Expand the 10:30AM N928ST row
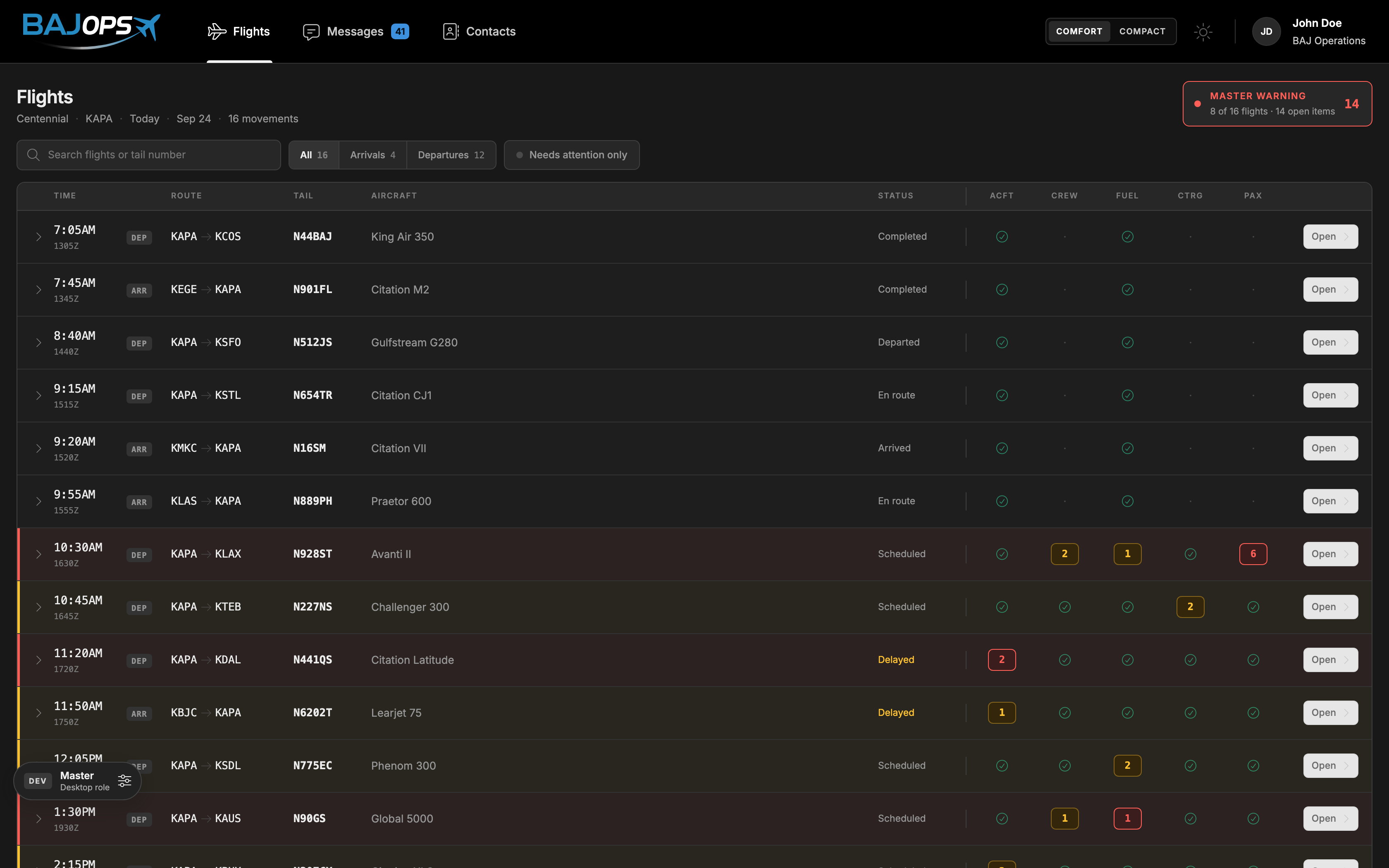1389x868 pixels. click(38, 554)
